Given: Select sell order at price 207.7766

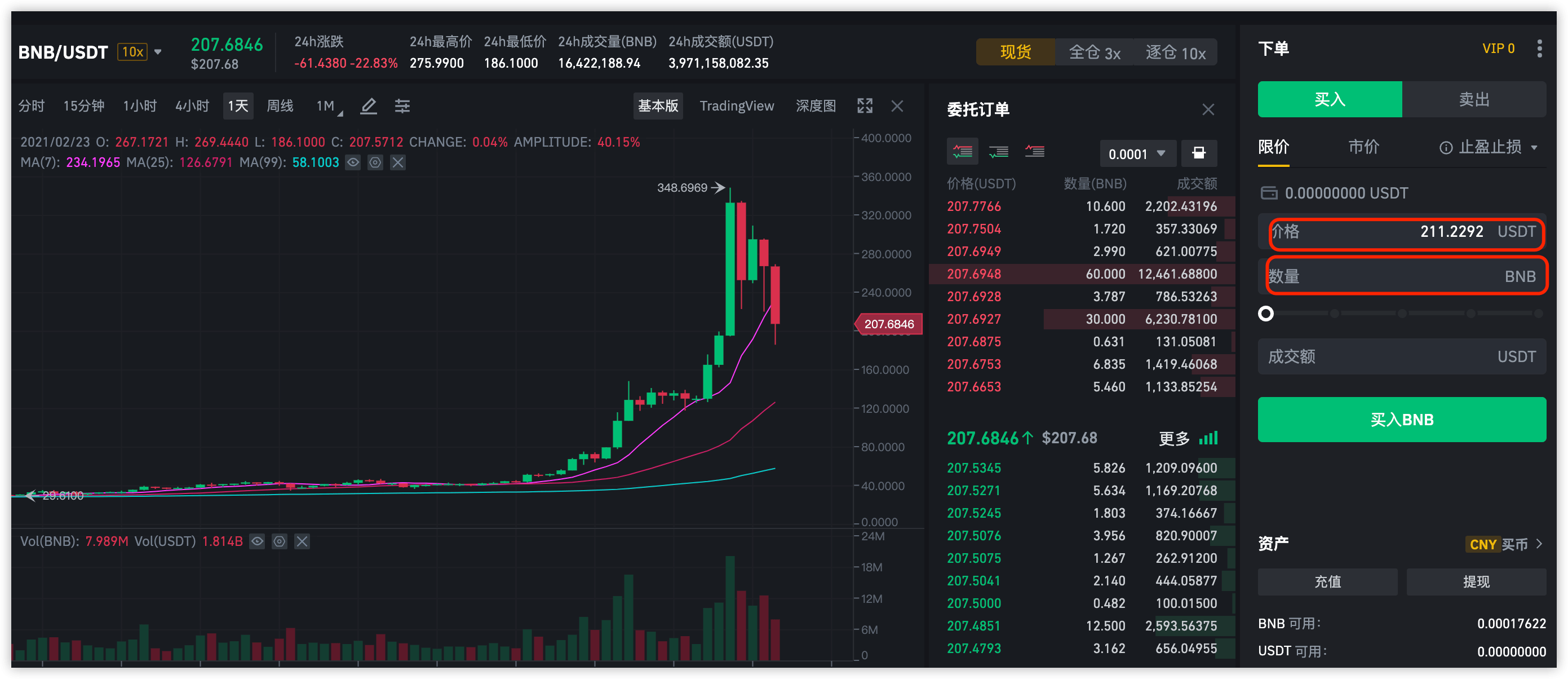Looking at the screenshot, I should [1082, 206].
